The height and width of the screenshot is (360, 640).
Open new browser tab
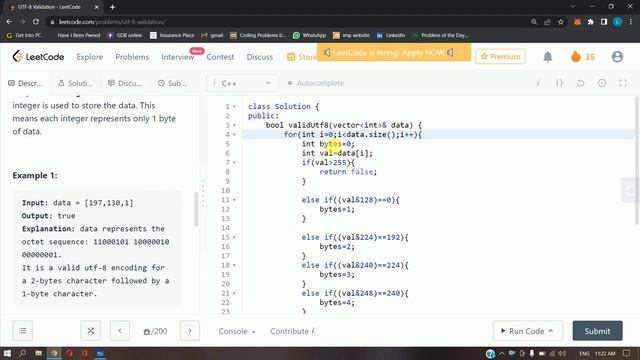112,7
